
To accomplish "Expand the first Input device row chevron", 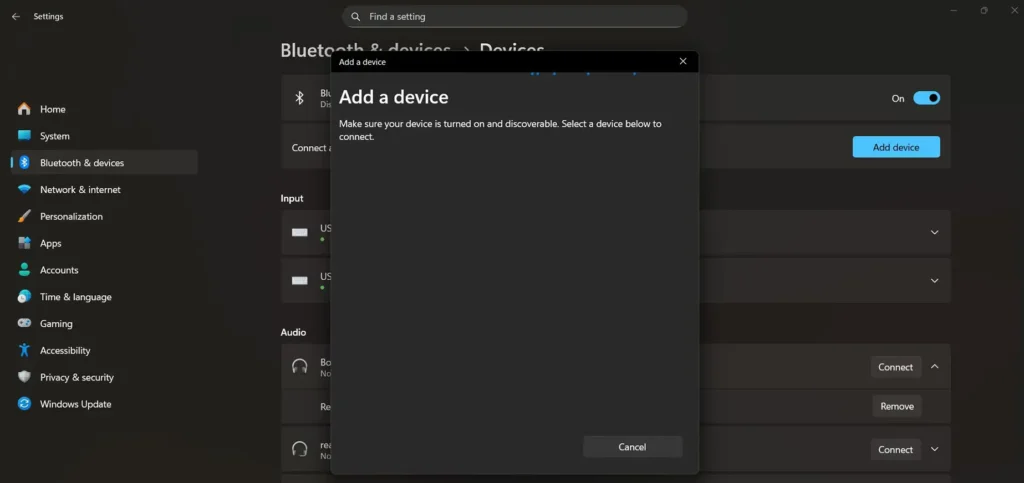I will pos(934,232).
